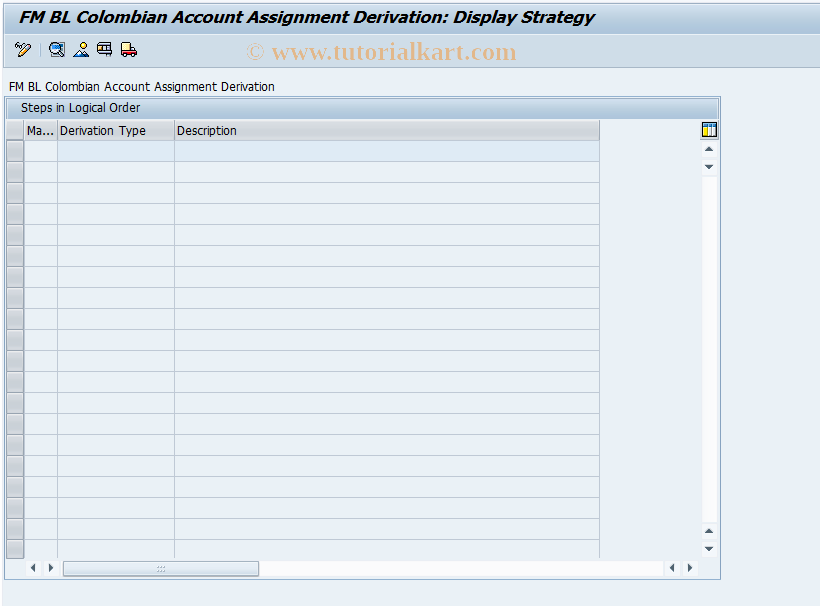
Task: Click the magnifier detail view icon
Action: coord(56,50)
